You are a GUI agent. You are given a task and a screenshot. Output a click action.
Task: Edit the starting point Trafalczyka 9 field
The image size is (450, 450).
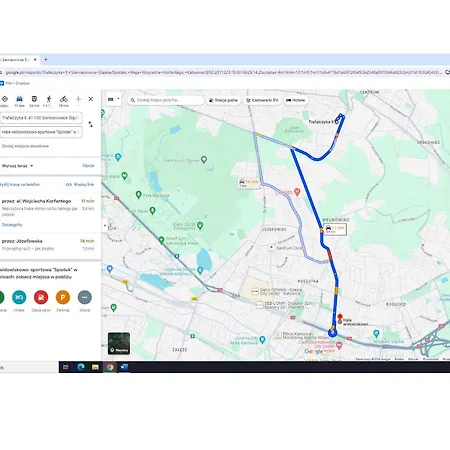point(41,118)
